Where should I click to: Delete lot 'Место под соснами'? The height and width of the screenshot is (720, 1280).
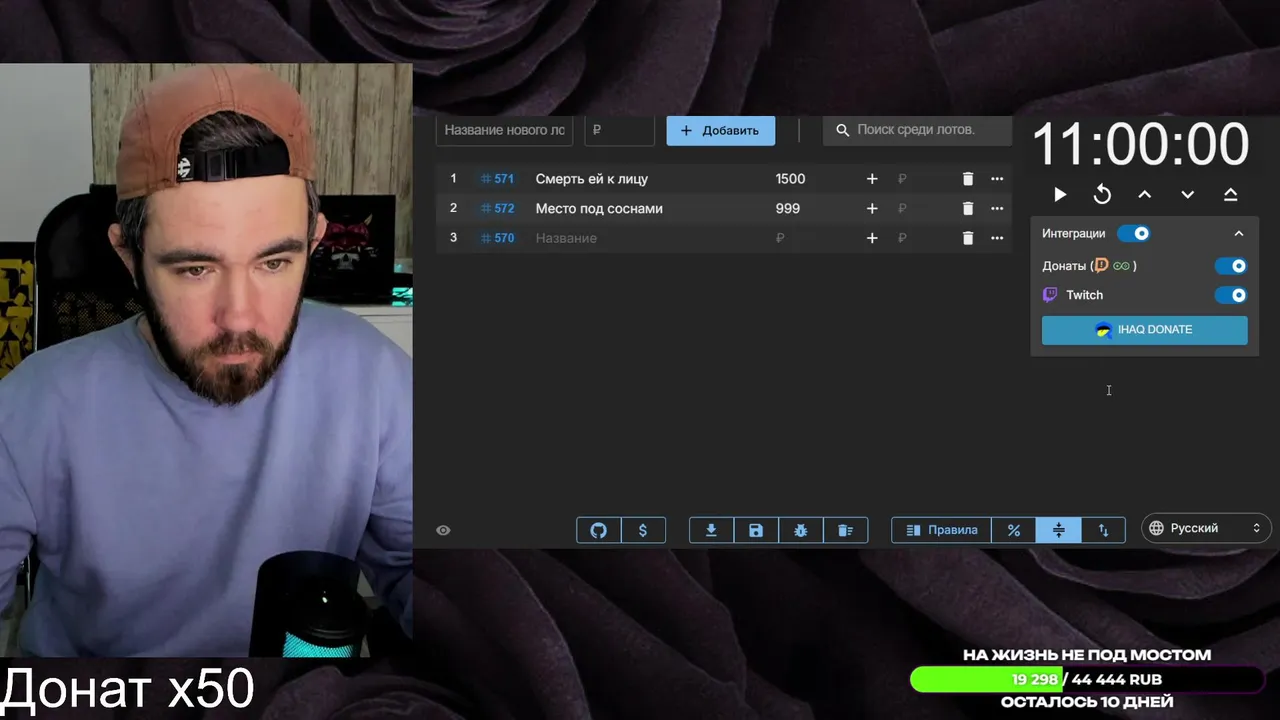(x=967, y=209)
